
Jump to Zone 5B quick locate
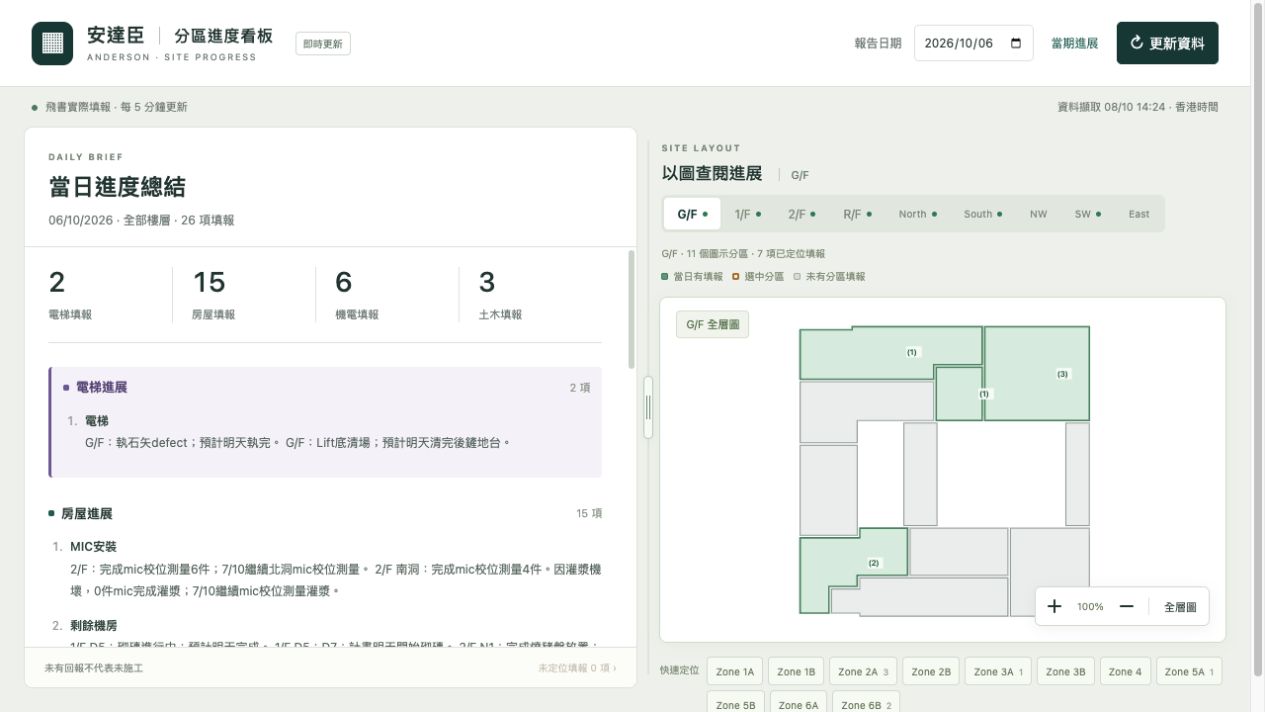tap(735, 704)
